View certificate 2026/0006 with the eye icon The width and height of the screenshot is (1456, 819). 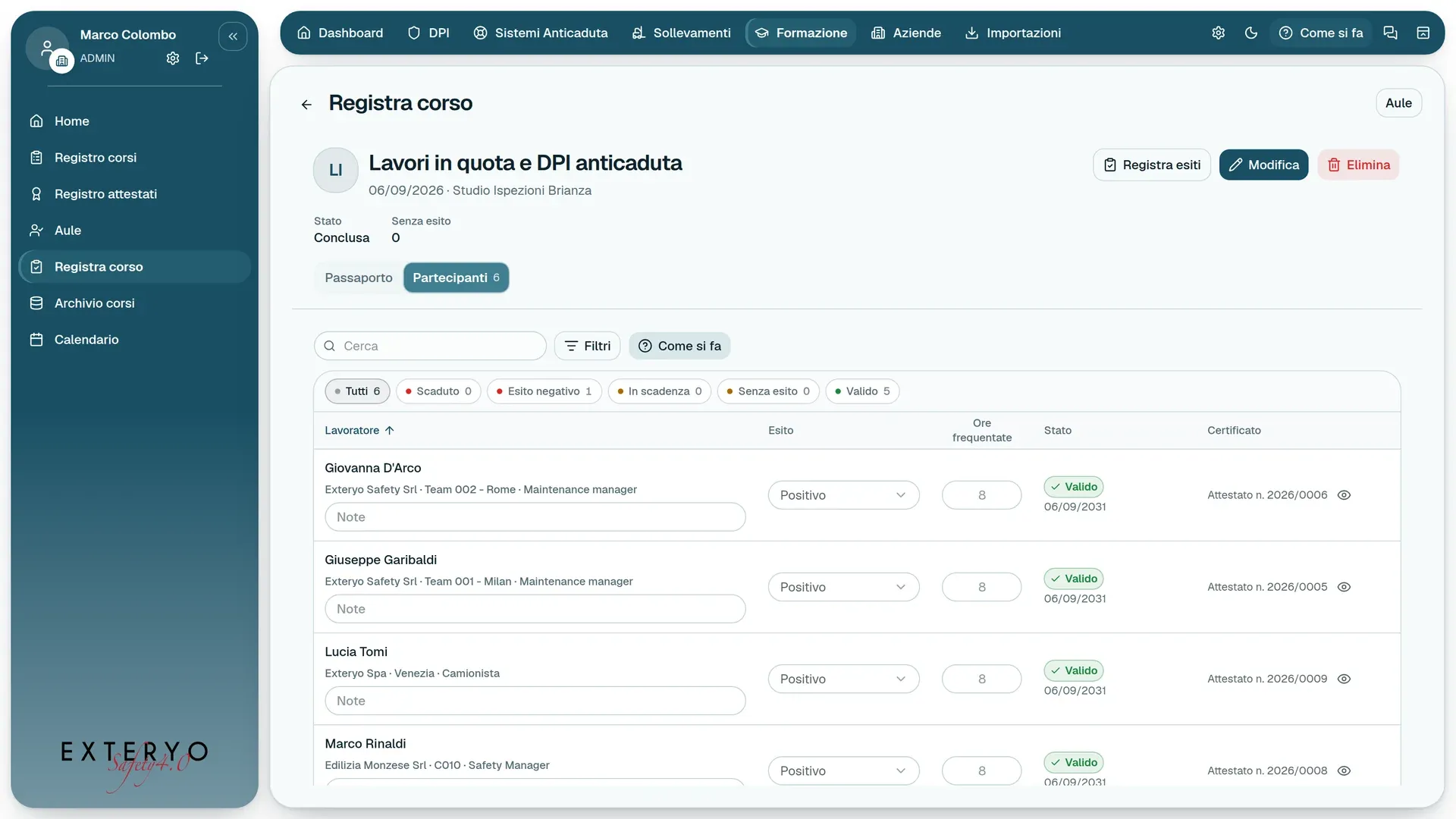(1345, 495)
